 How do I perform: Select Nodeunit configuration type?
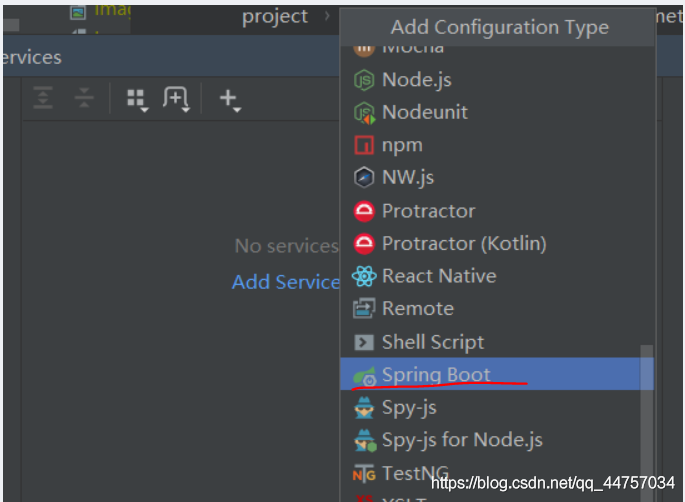(497, 113)
